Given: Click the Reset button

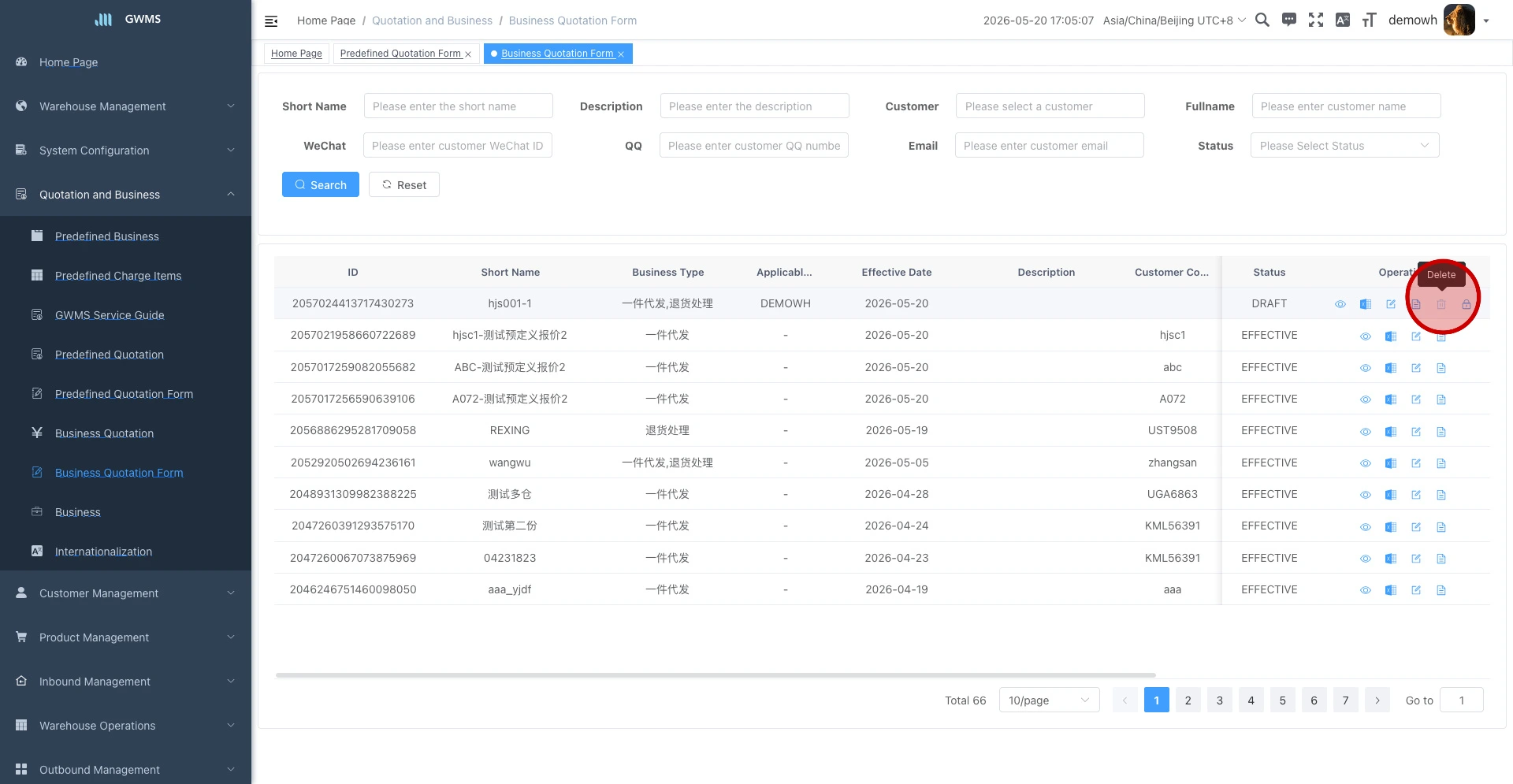Looking at the screenshot, I should (404, 185).
